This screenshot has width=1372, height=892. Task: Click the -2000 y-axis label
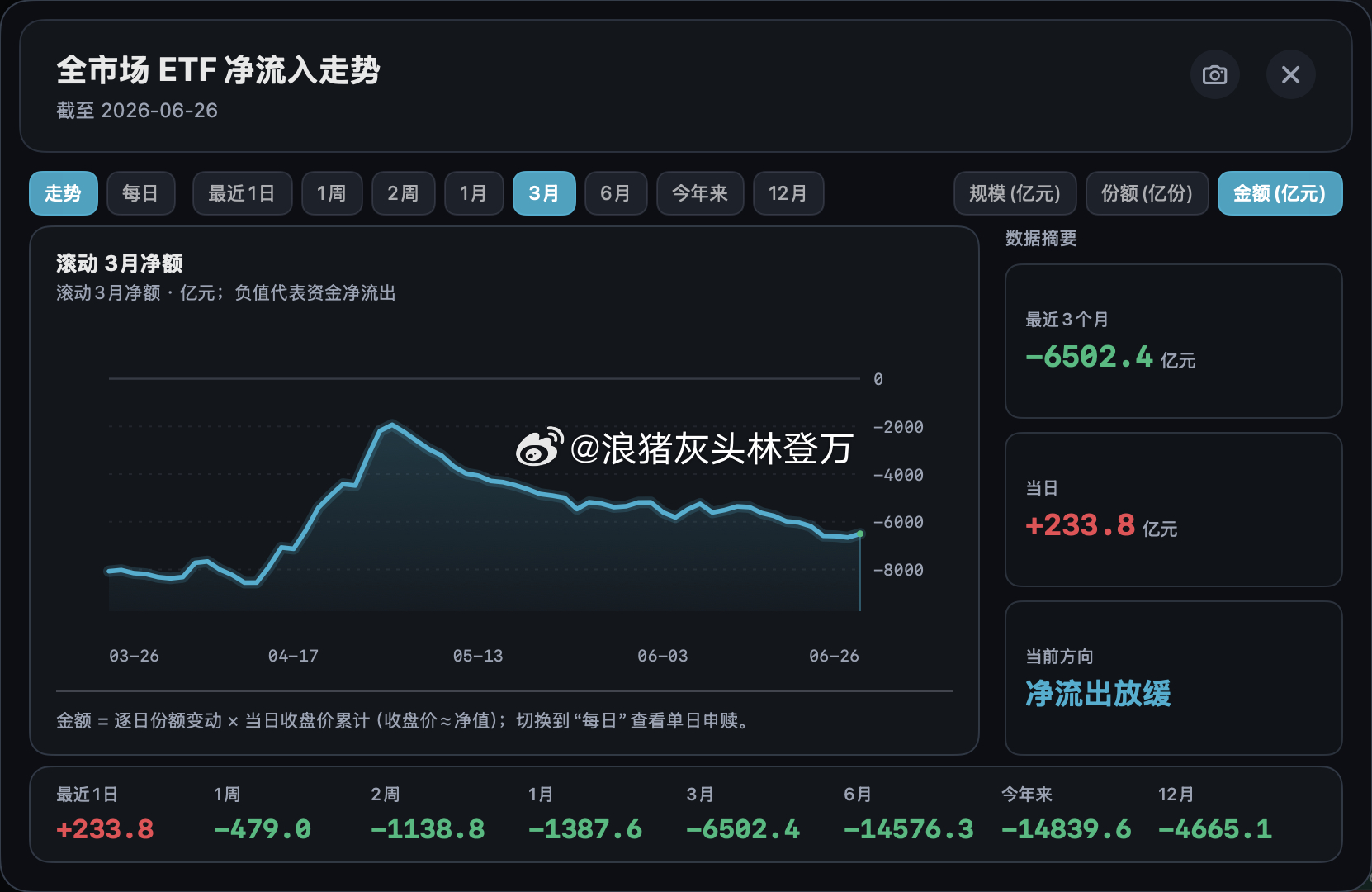coord(899,427)
